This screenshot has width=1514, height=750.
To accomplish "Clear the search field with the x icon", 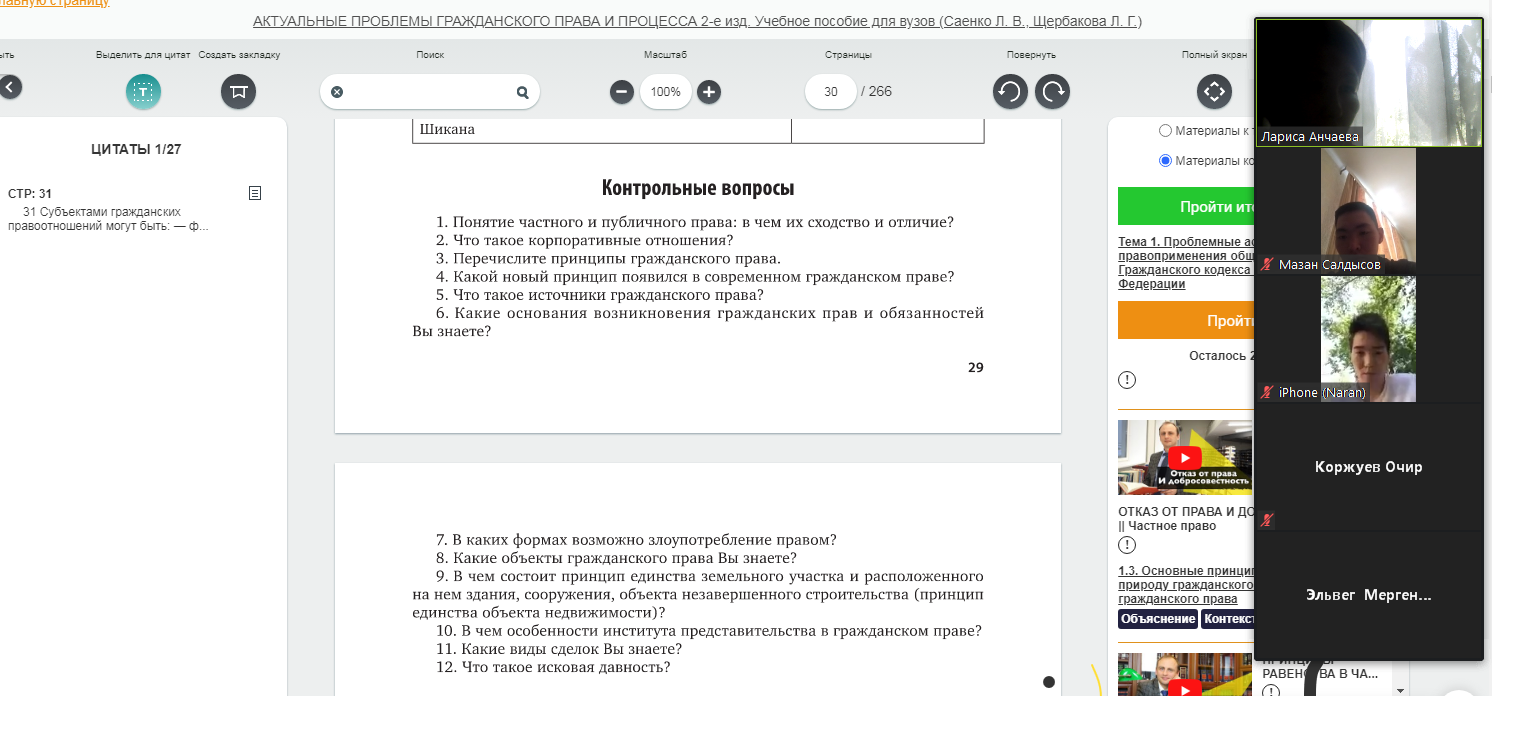I will click(337, 92).
